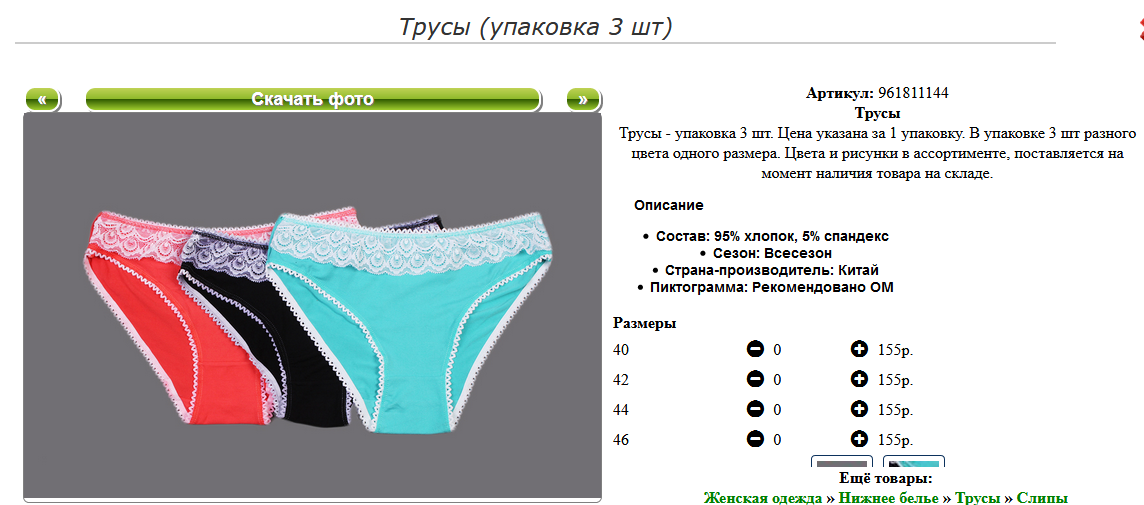Increase quantity for size 46
1144x505 pixels.
[859, 439]
